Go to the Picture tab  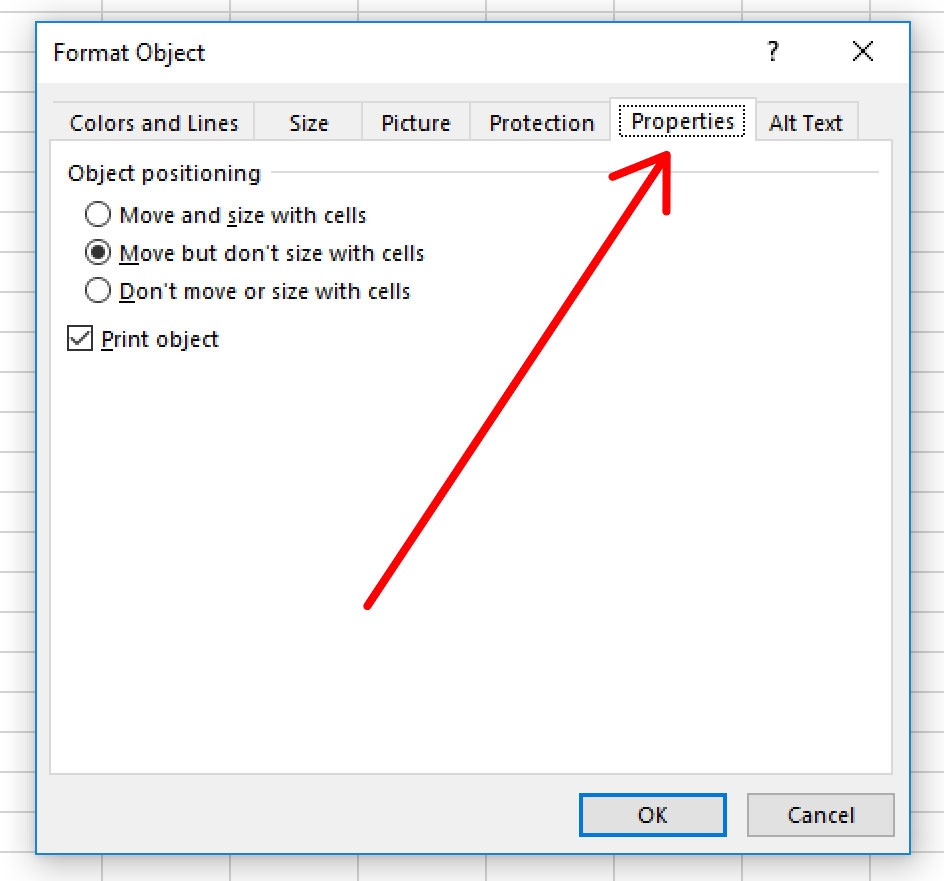[415, 123]
